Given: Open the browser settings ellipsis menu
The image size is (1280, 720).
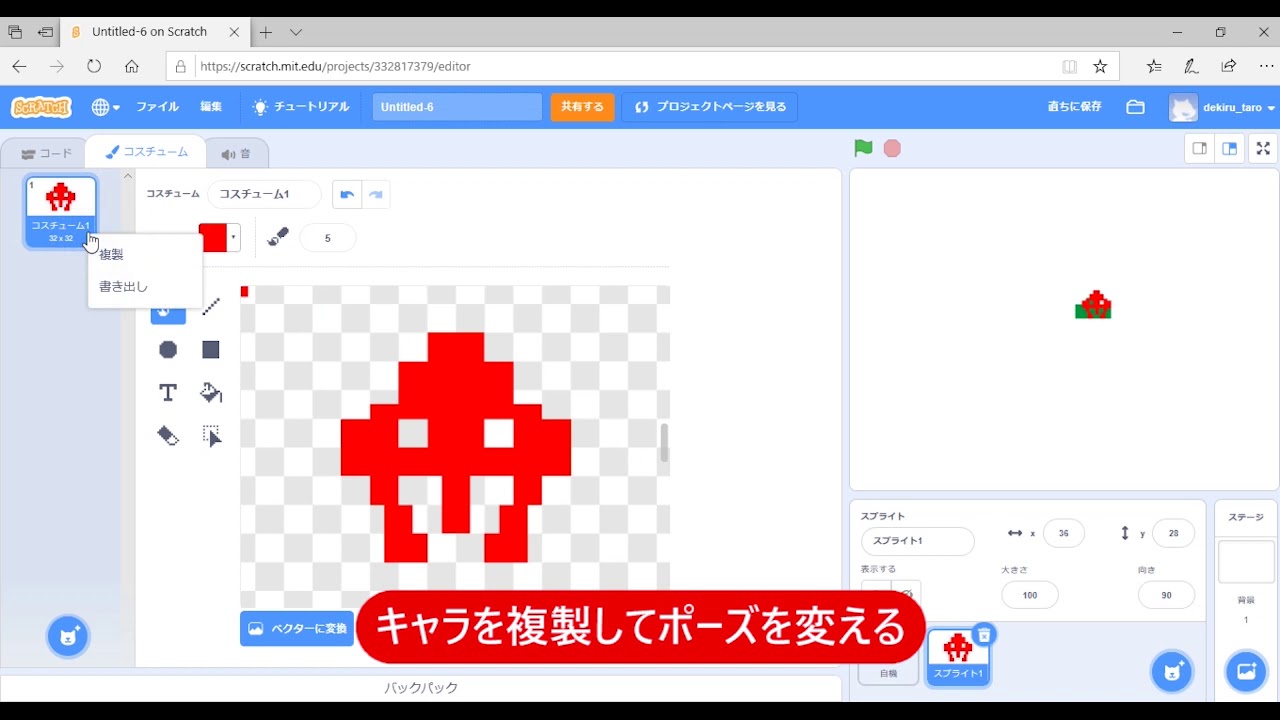Looking at the screenshot, I should point(1266,66).
